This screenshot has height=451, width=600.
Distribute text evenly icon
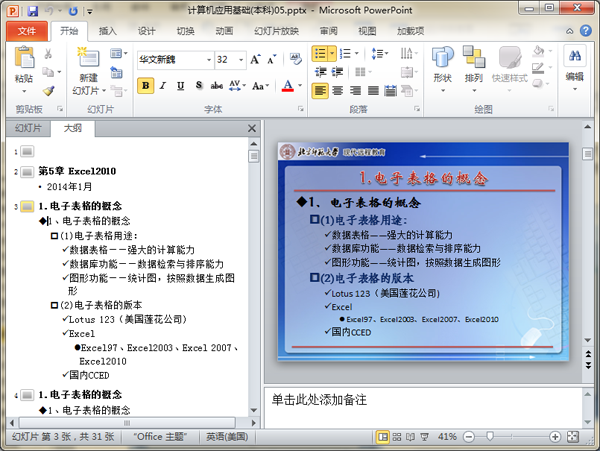(x=390, y=91)
